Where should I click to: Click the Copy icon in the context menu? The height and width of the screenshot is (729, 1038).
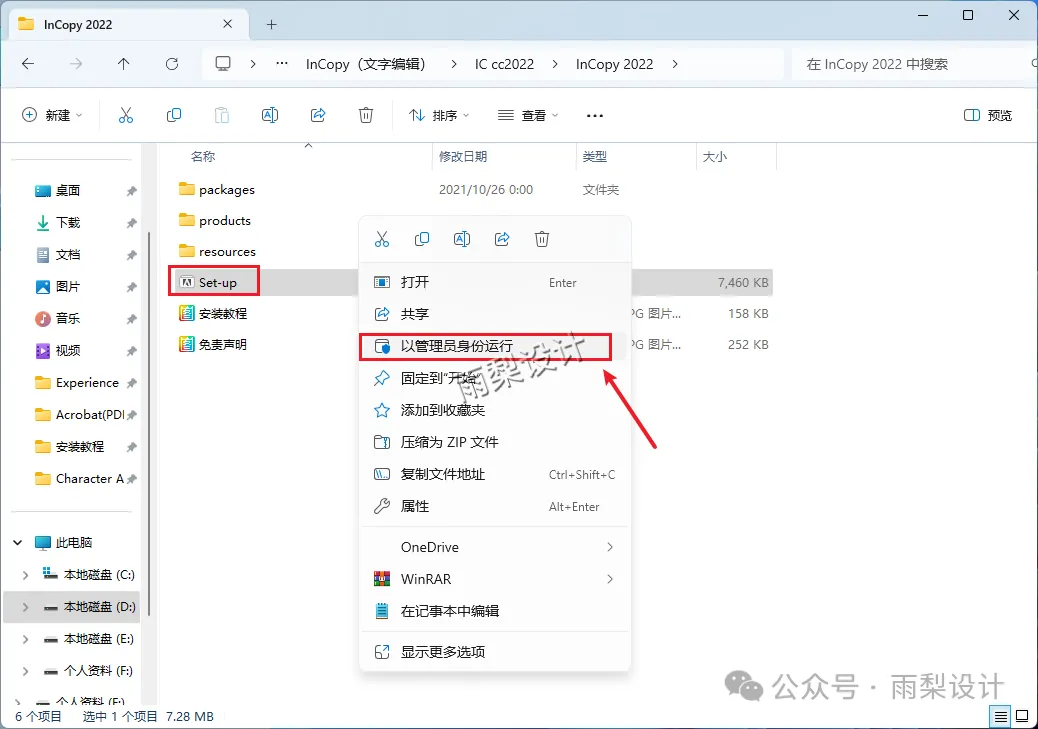(x=422, y=239)
